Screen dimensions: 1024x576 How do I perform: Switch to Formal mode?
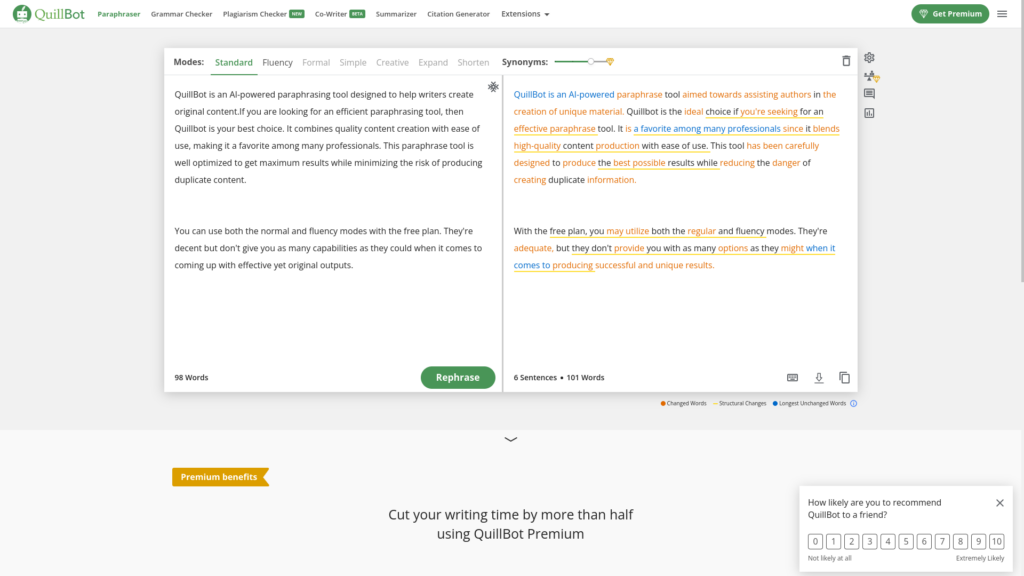[x=316, y=63]
